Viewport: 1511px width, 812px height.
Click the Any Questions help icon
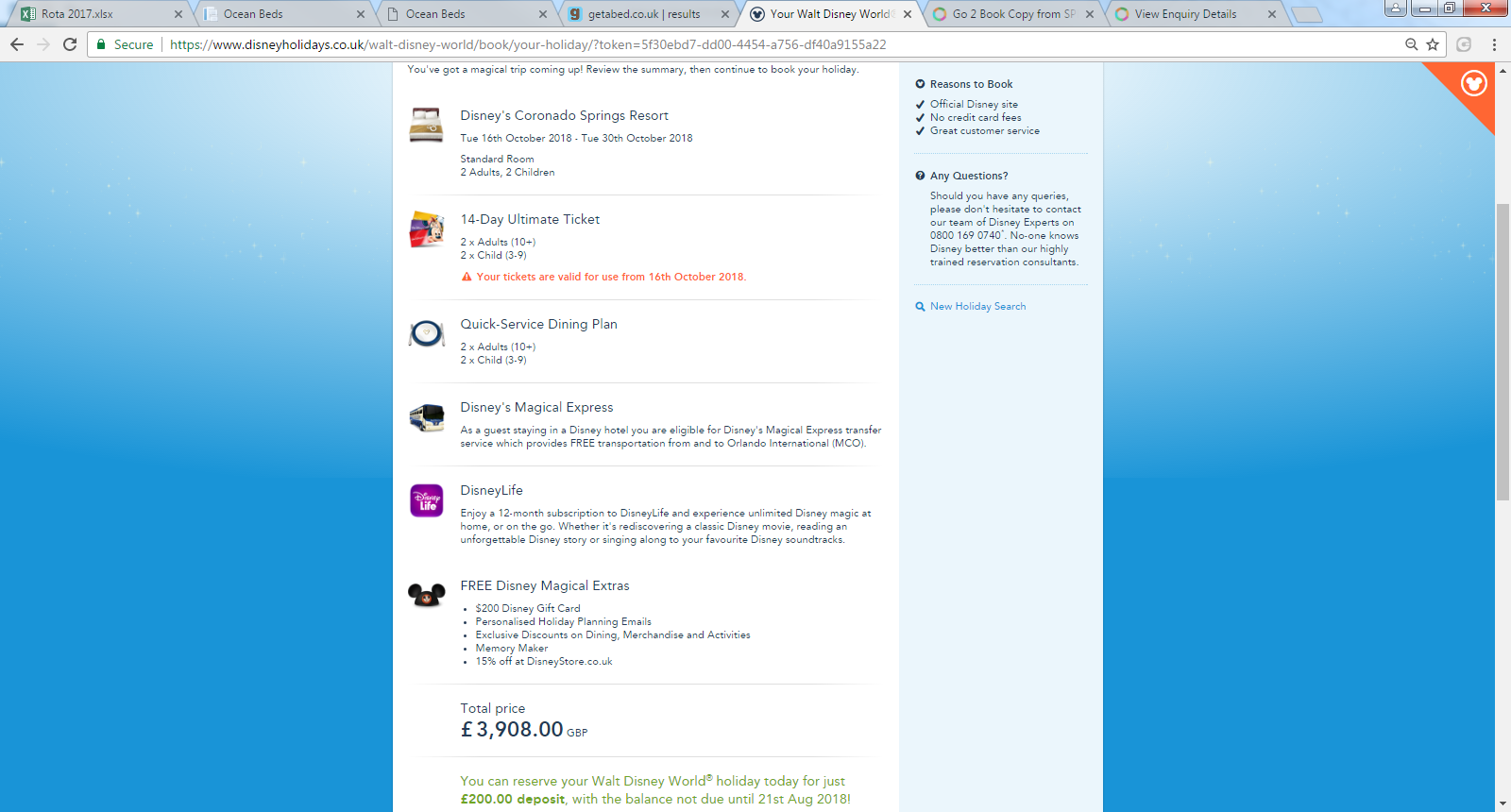[x=920, y=176]
